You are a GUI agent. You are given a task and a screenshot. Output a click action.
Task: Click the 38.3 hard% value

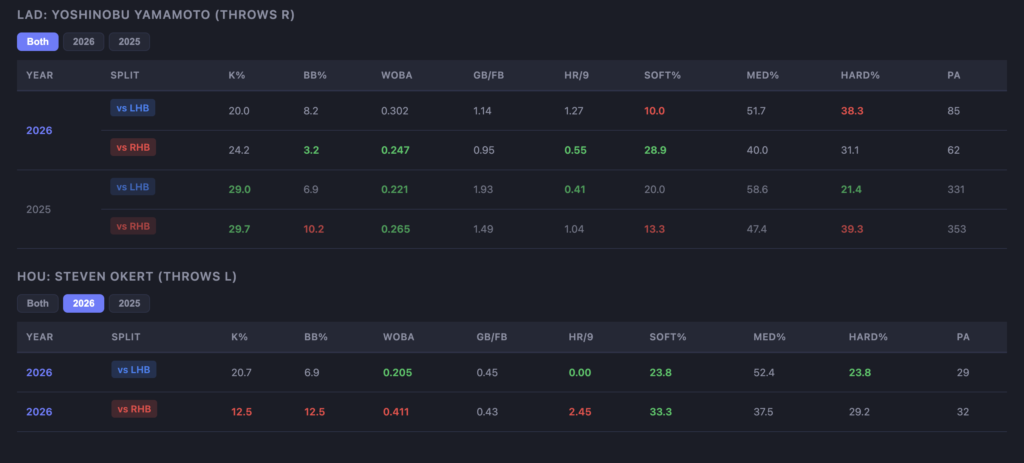(x=852, y=111)
